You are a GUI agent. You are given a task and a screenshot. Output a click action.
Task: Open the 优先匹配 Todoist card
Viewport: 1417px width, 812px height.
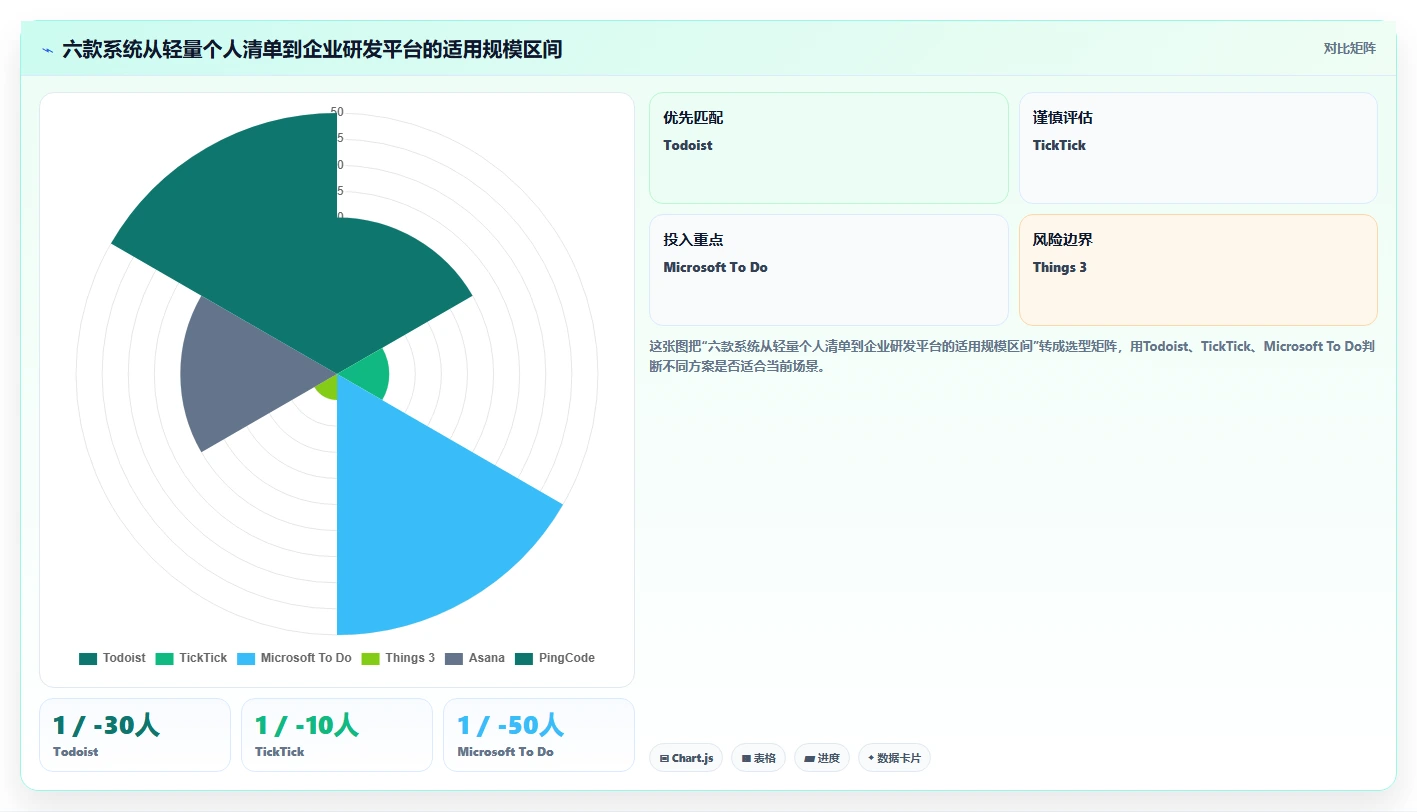(829, 148)
